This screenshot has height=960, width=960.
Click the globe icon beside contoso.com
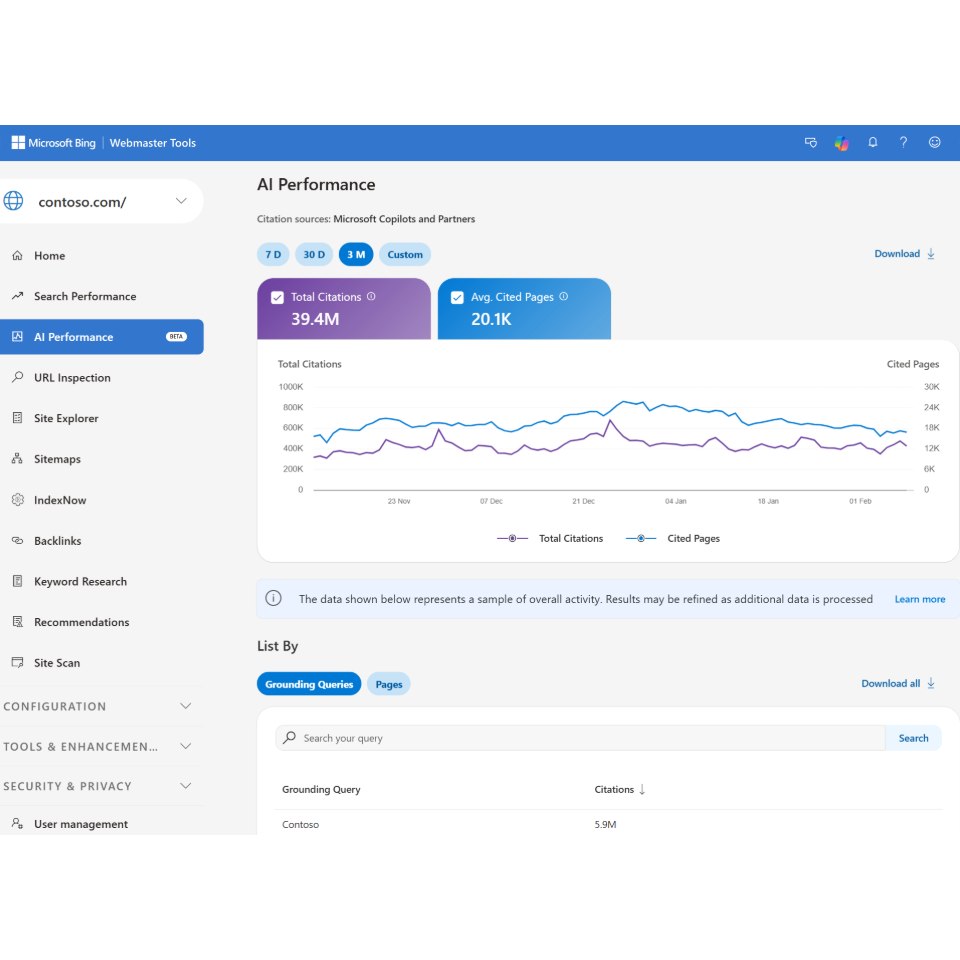point(13,201)
